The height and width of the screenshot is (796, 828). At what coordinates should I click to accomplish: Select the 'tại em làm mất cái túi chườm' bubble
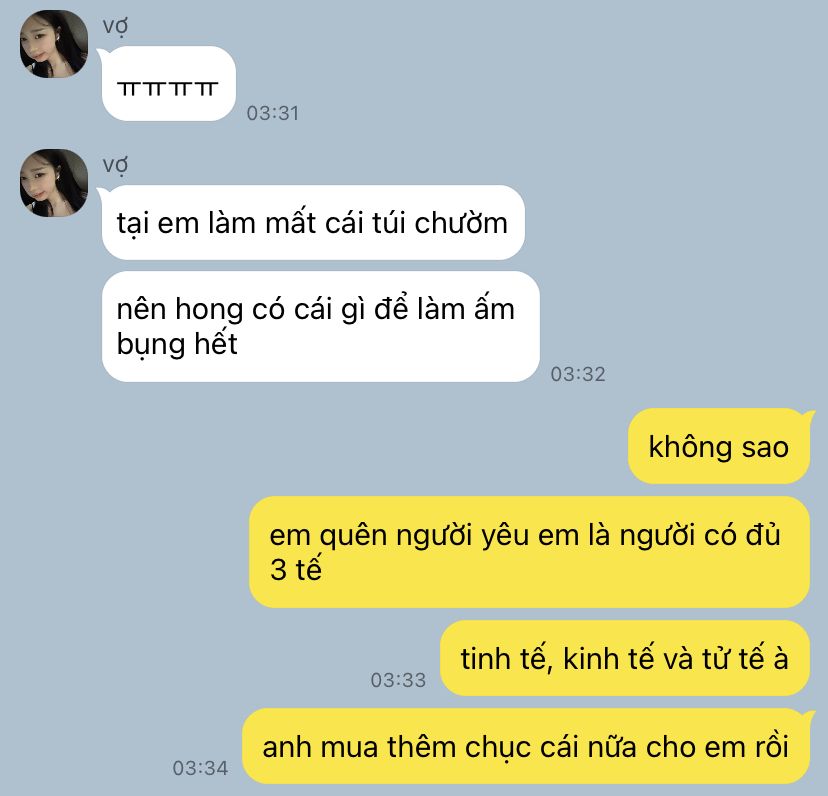click(x=313, y=222)
